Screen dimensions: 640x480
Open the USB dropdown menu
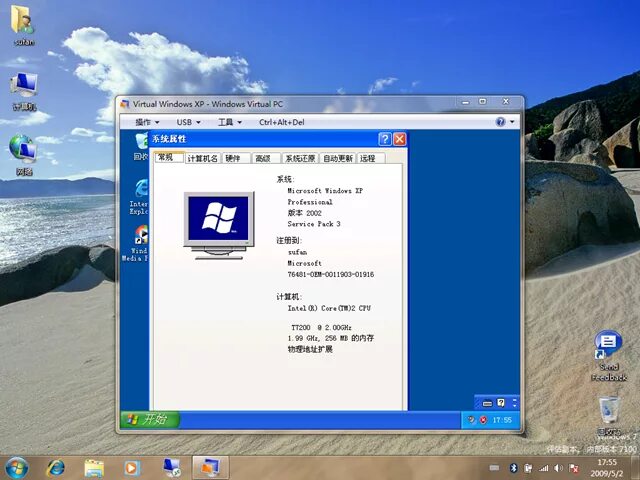pyautogui.click(x=188, y=122)
